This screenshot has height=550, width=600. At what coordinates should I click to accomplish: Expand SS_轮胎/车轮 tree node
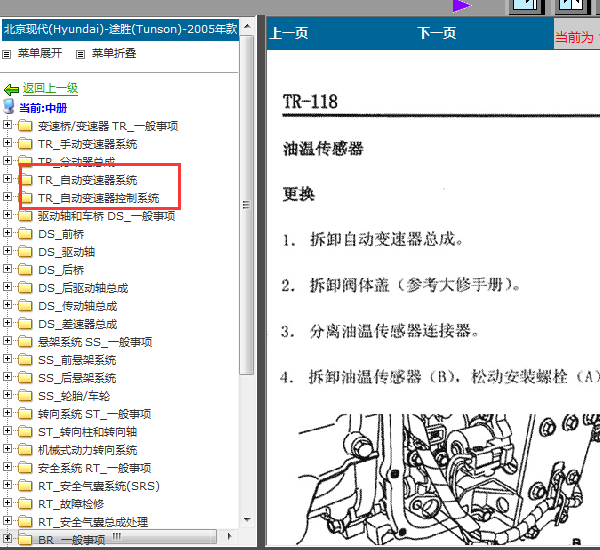(x=7, y=394)
